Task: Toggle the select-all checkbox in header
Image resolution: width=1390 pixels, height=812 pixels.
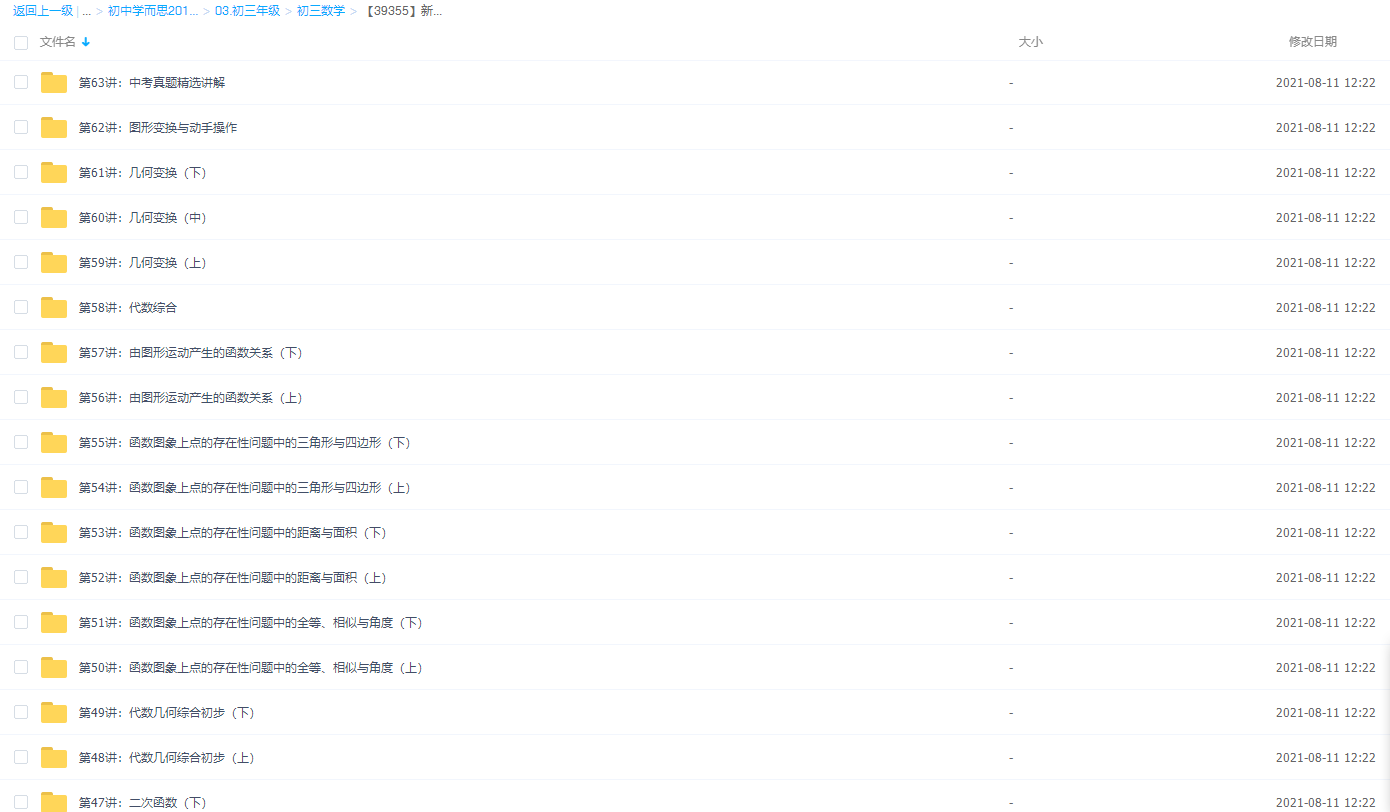Action: (x=21, y=42)
